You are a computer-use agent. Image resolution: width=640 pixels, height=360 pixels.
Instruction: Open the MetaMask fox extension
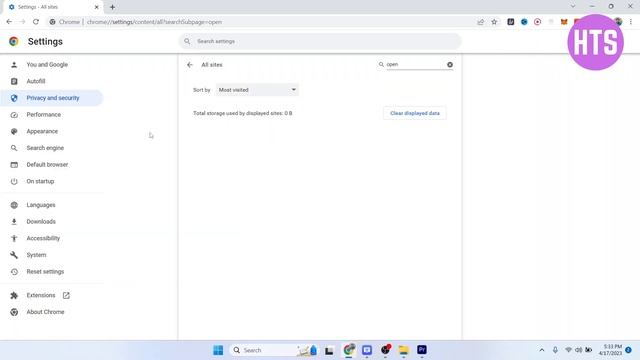[564, 22]
